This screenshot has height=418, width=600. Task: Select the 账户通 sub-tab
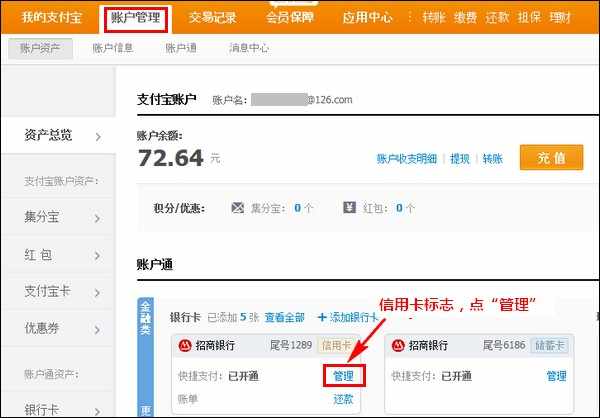181,48
